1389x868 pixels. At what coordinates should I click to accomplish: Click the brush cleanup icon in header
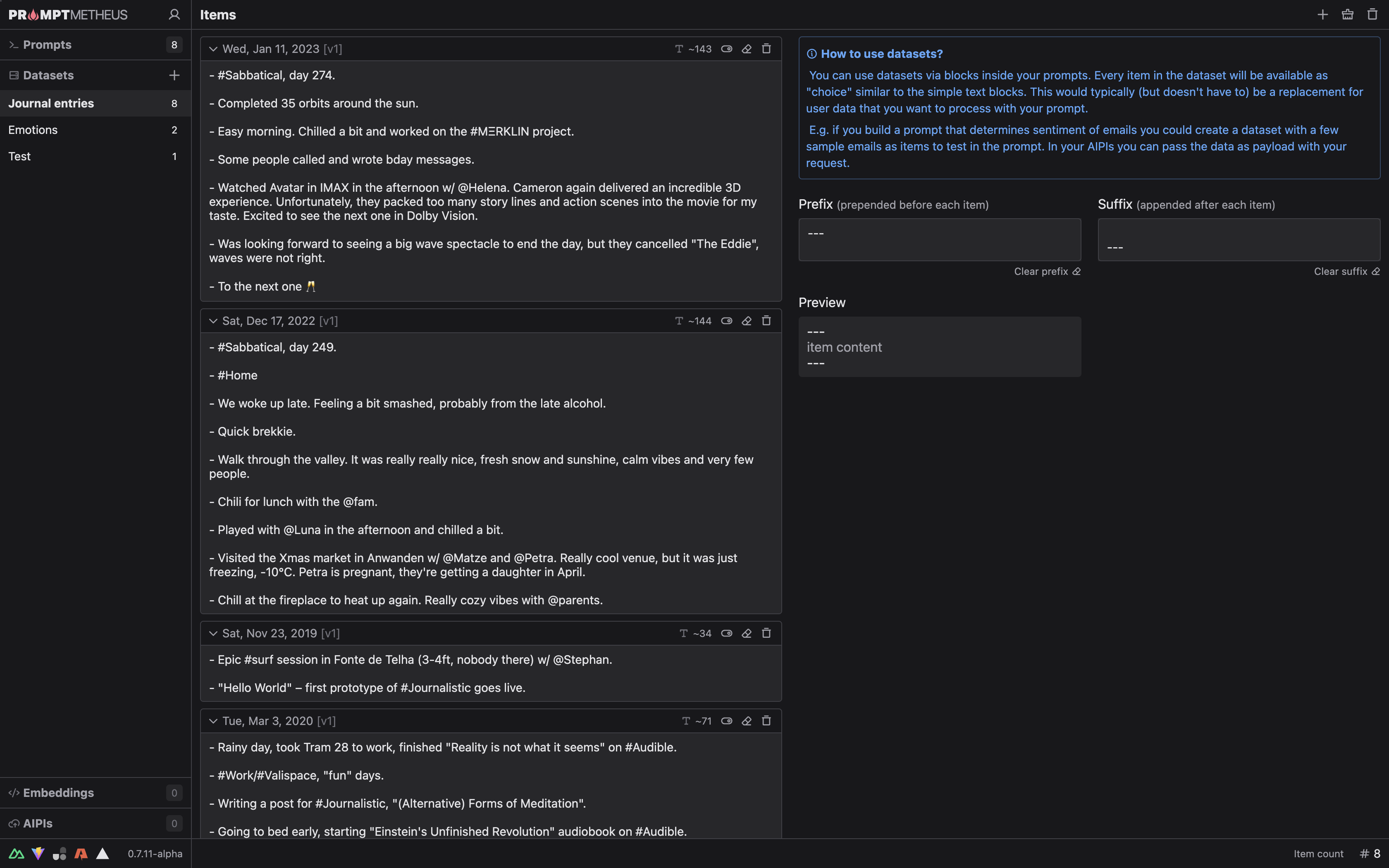pos(1348,14)
